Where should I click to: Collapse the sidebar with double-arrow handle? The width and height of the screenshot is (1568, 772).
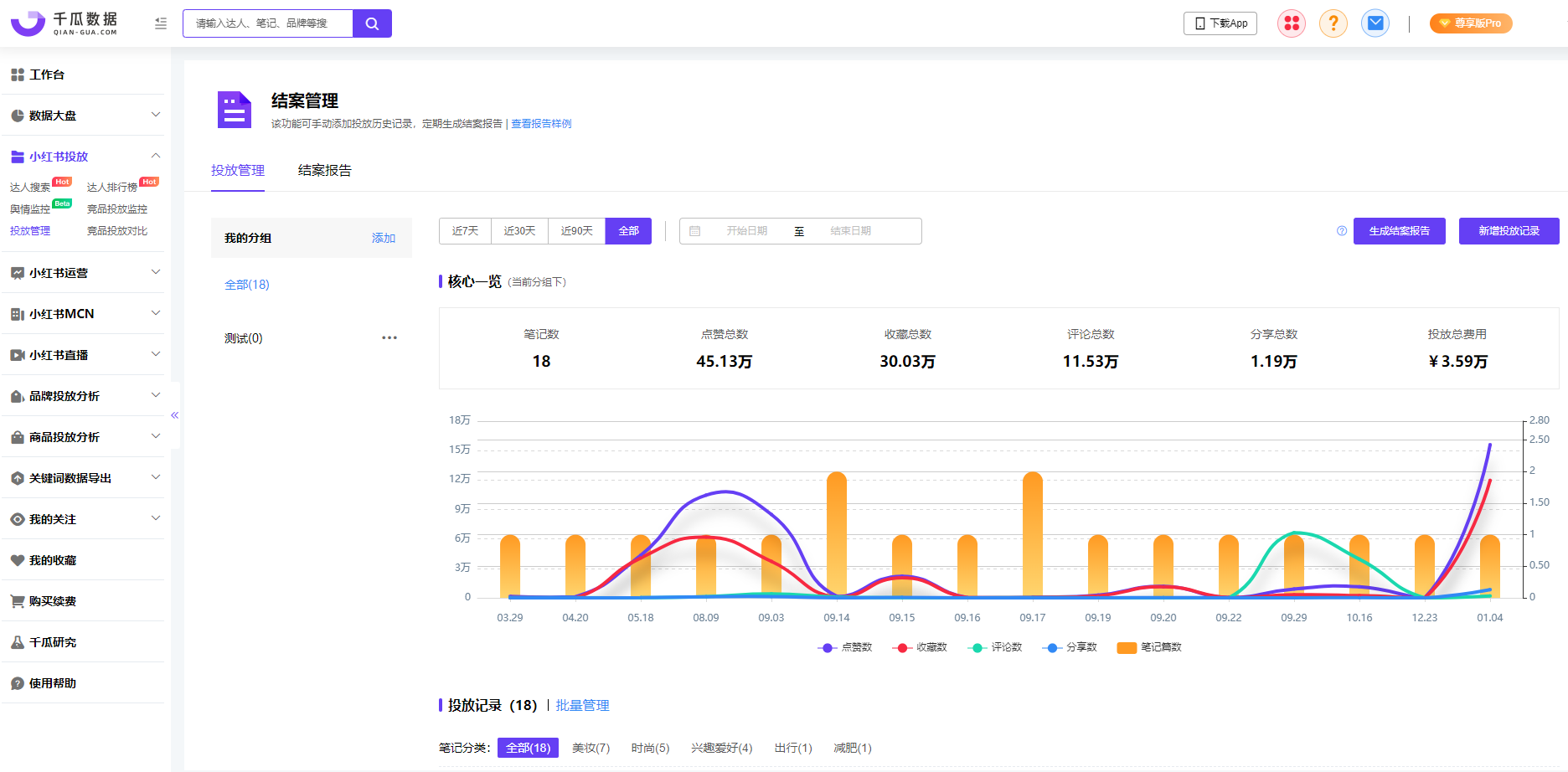point(175,415)
